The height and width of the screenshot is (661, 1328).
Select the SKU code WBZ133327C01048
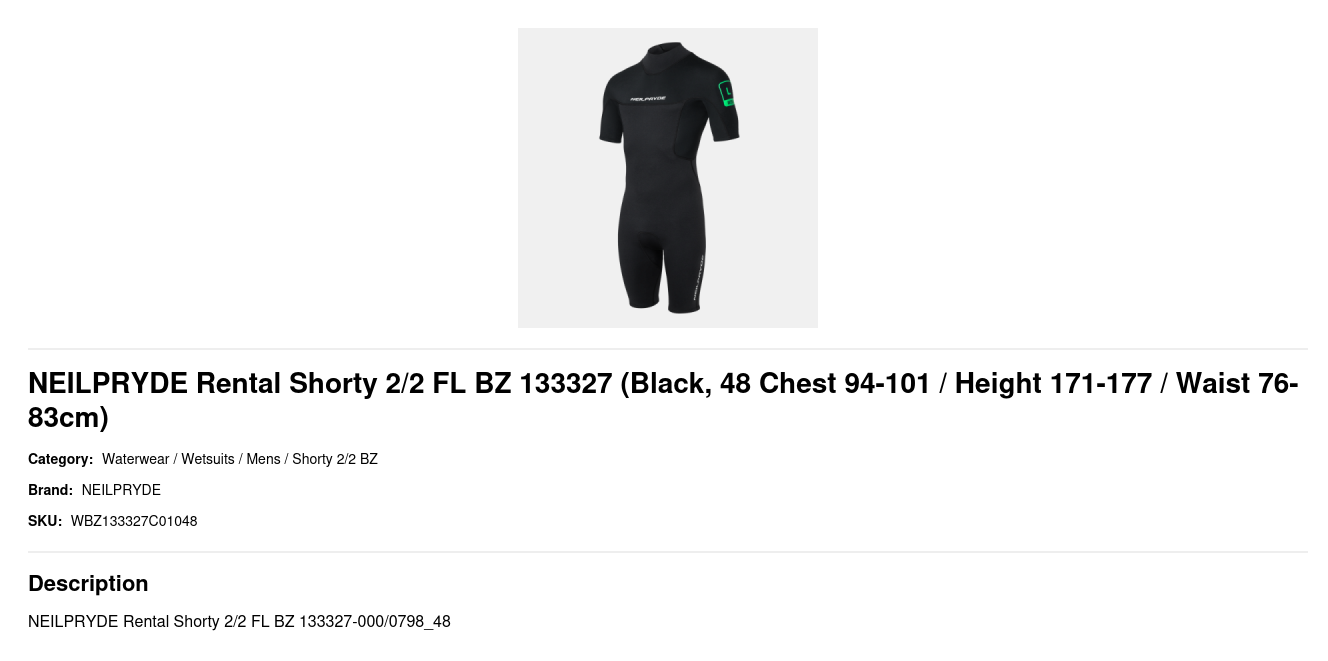pos(134,521)
